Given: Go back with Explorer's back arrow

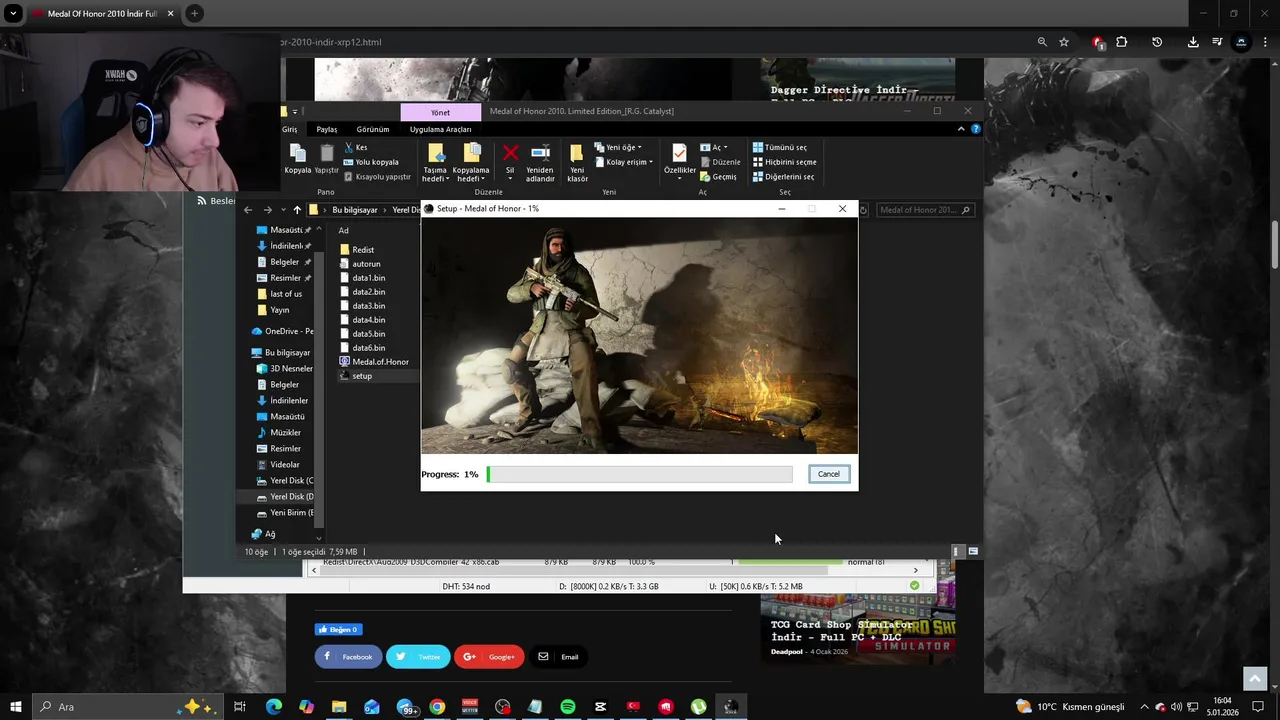Looking at the screenshot, I should pos(248,210).
